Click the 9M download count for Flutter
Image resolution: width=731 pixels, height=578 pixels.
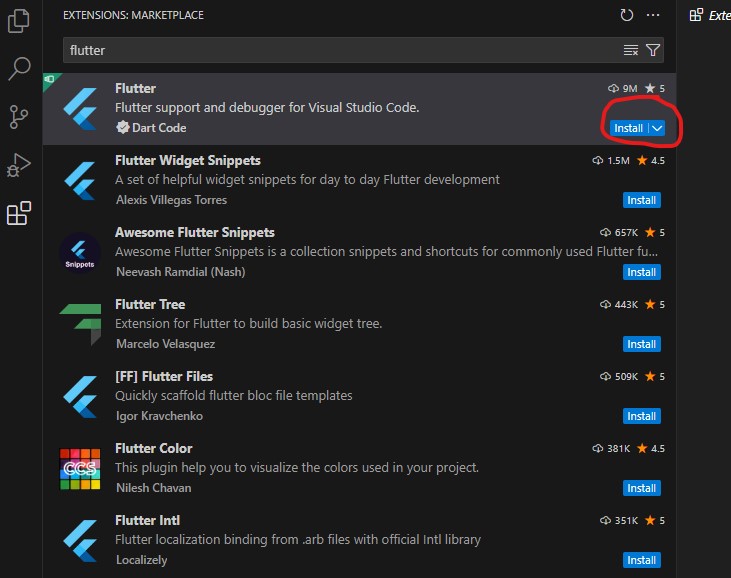(x=623, y=88)
